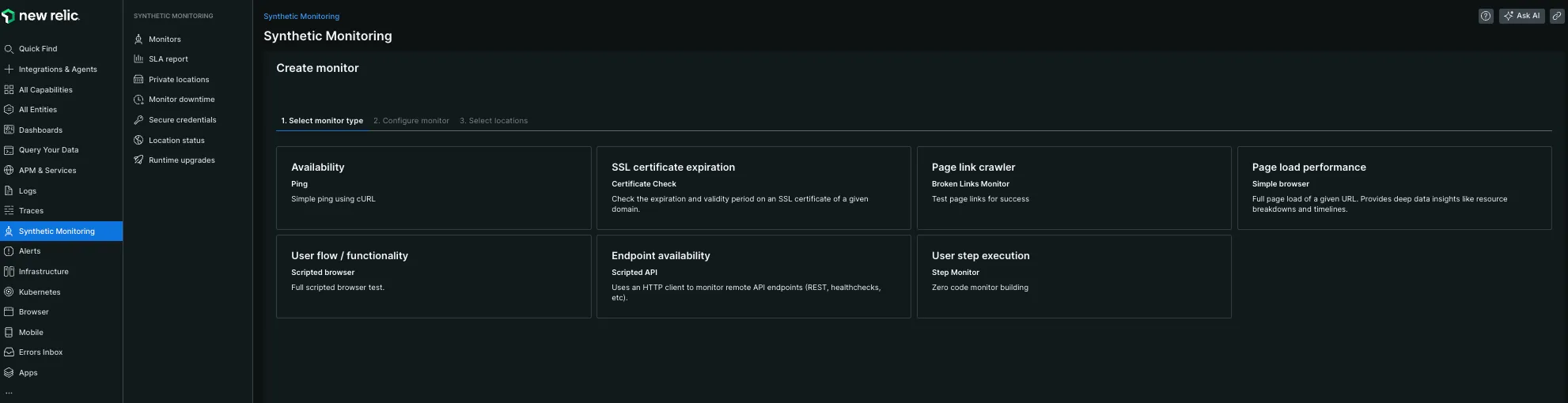Open the help question mark icon
This screenshot has height=403, width=1568.
[x=1485, y=16]
